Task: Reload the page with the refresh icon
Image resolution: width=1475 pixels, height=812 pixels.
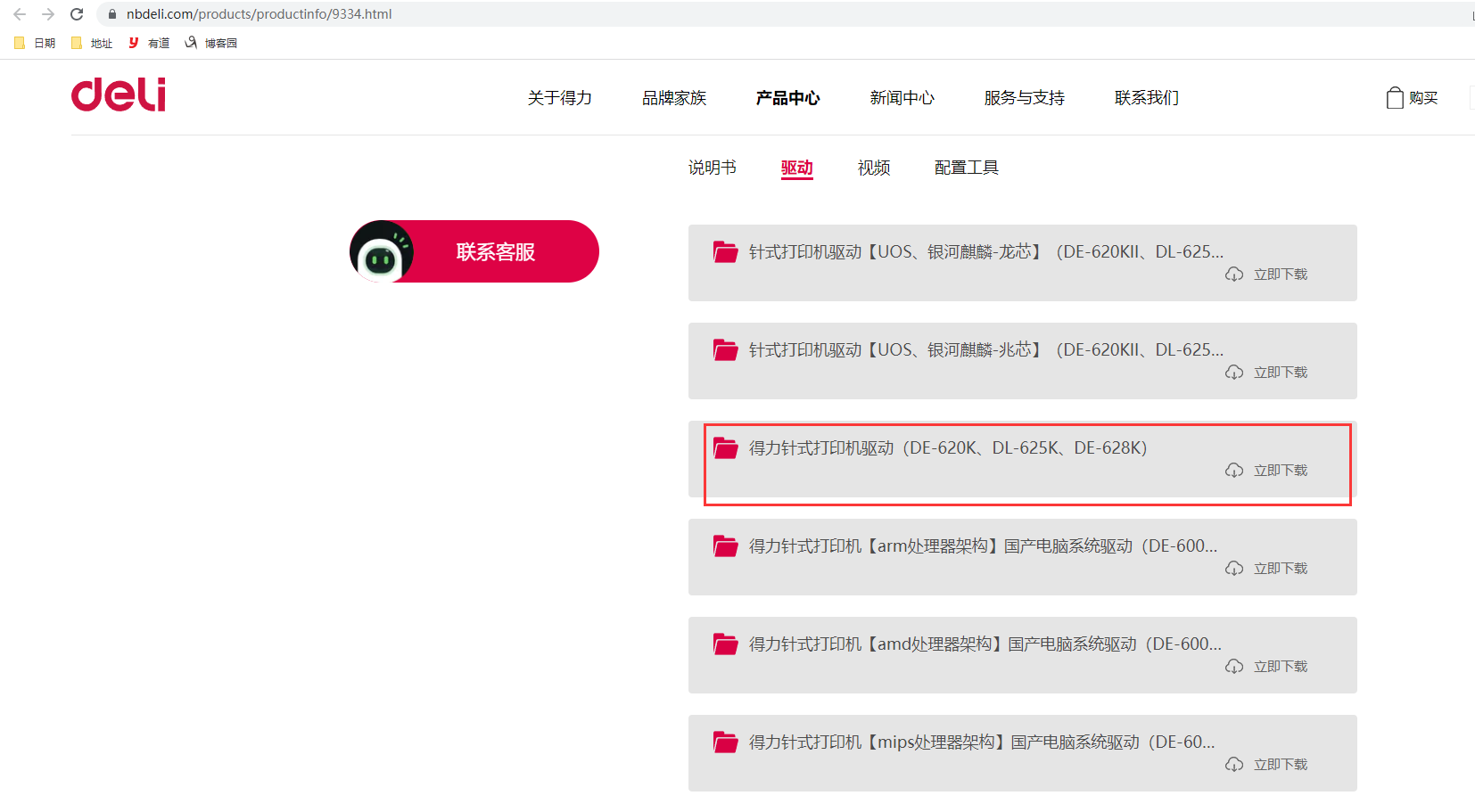Action: click(77, 14)
